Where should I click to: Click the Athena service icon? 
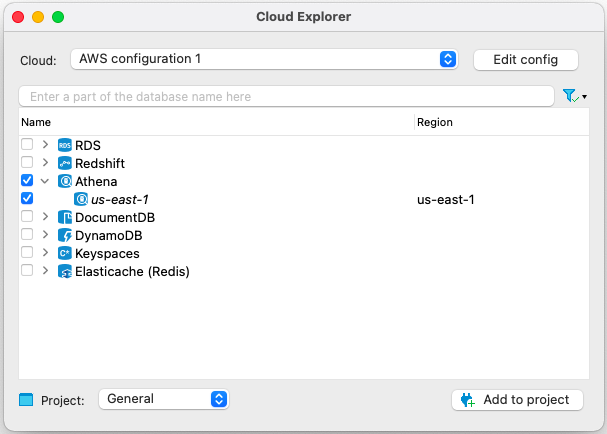tap(65, 181)
